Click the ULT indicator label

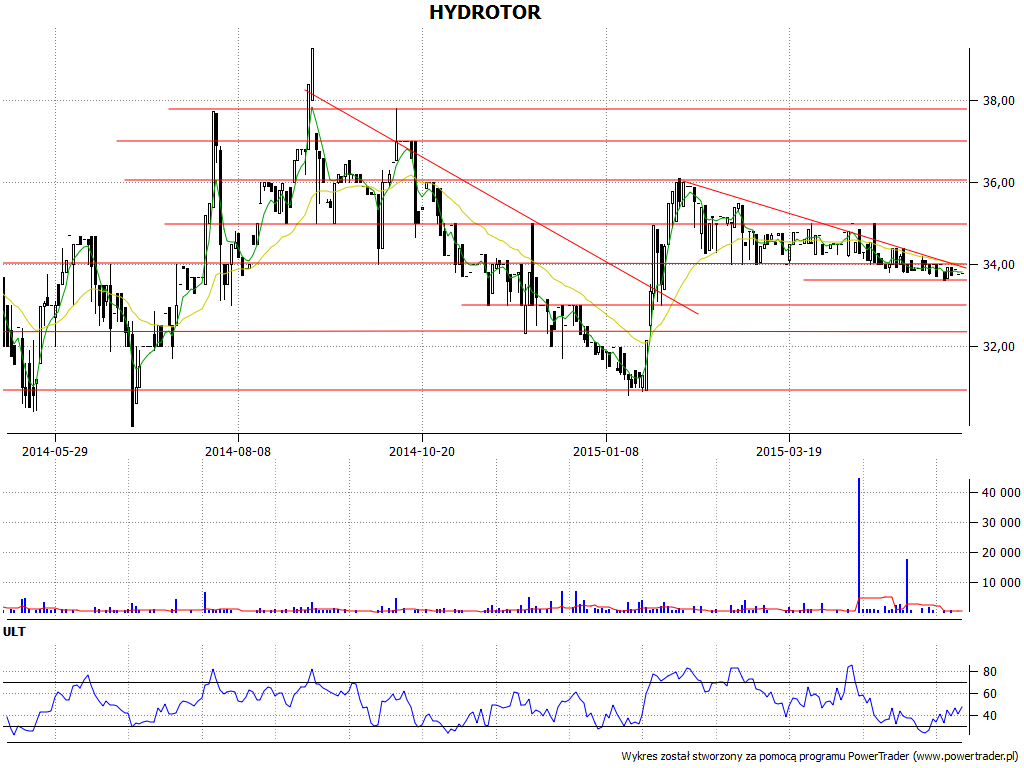14,632
